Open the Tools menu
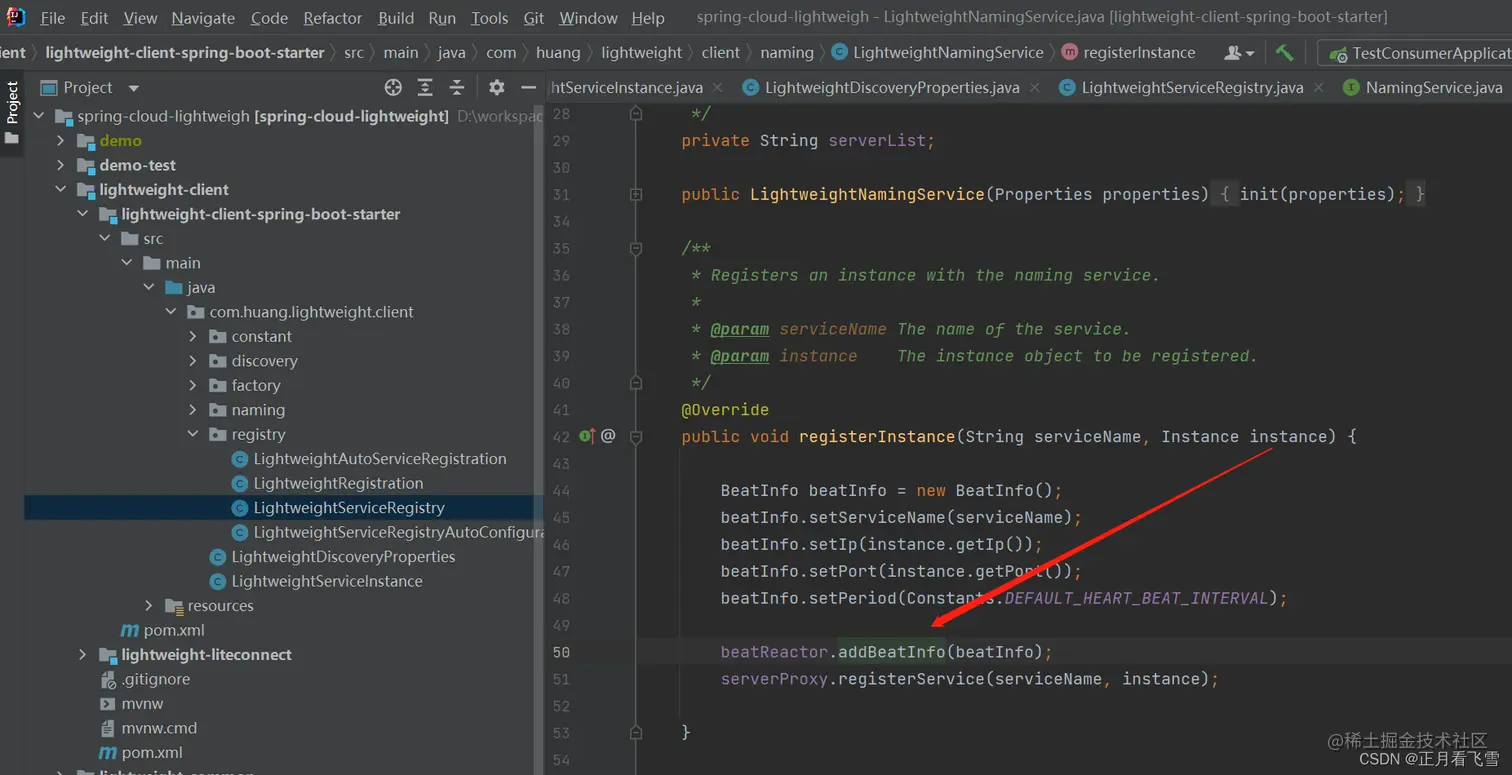This screenshot has width=1512, height=775. 490,18
